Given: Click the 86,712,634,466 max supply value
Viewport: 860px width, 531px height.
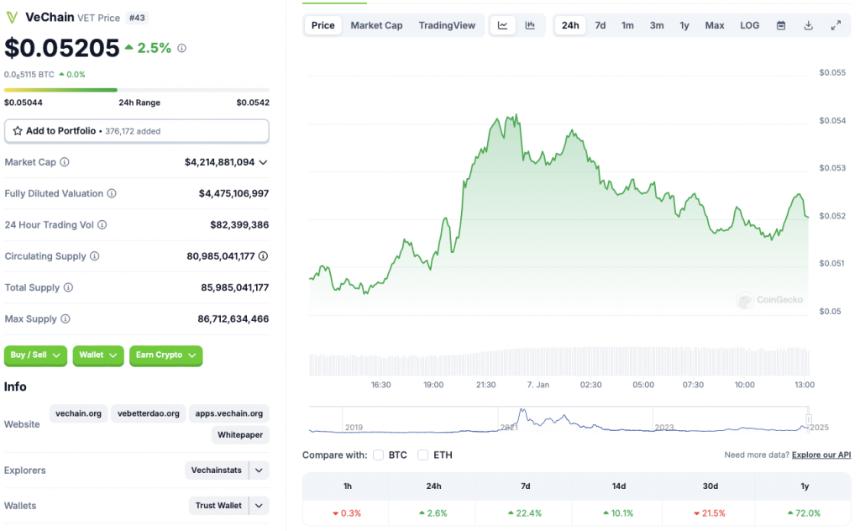Looking at the screenshot, I should point(233,318).
